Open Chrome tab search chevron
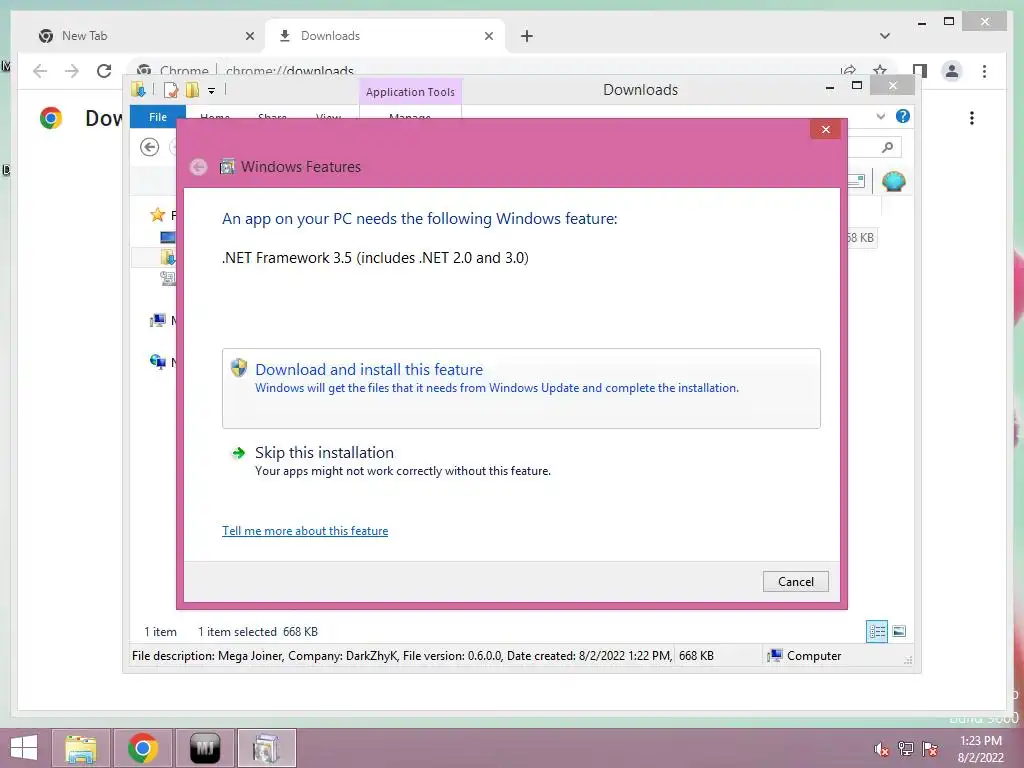This screenshot has width=1024, height=768. [885, 37]
